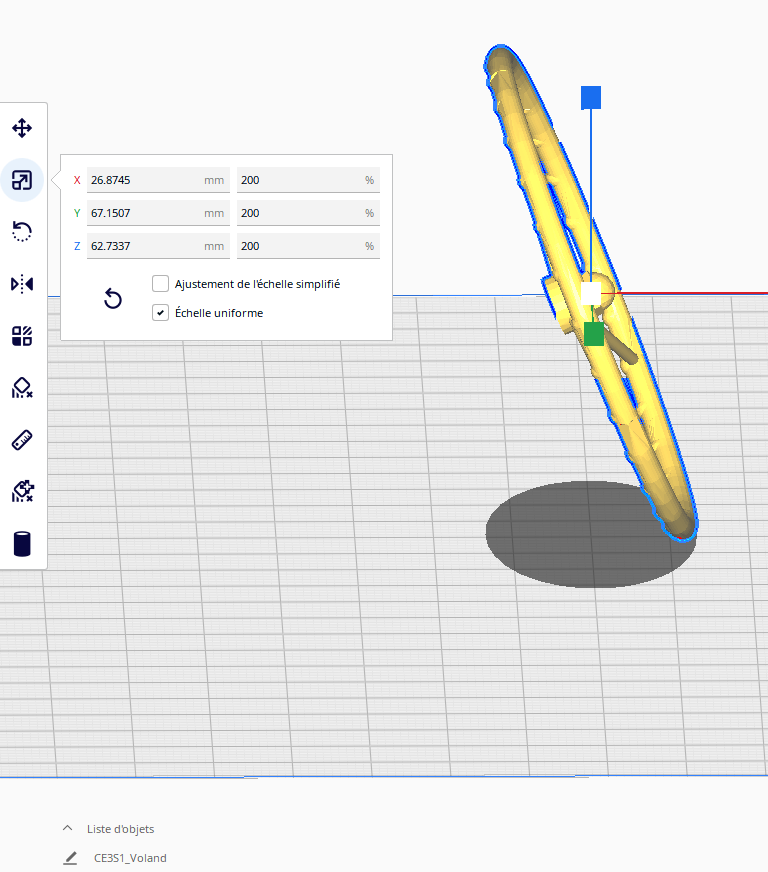Image resolution: width=768 pixels, height=872 pixels.
Task: Select the Support Blocker tool
Action: [x=22, y=388]
